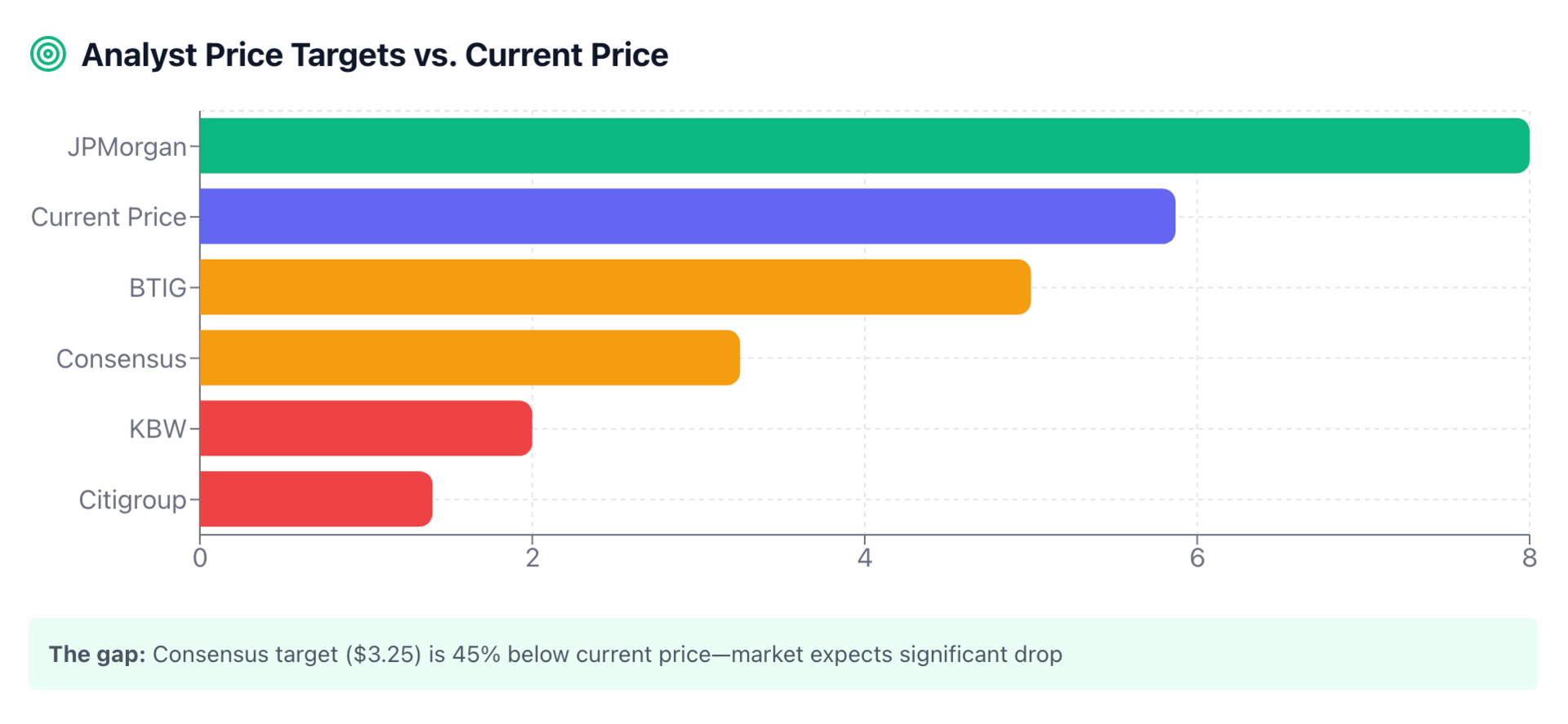
Task: Select the purple Current Price bar
Action: [x=687, y=216]
